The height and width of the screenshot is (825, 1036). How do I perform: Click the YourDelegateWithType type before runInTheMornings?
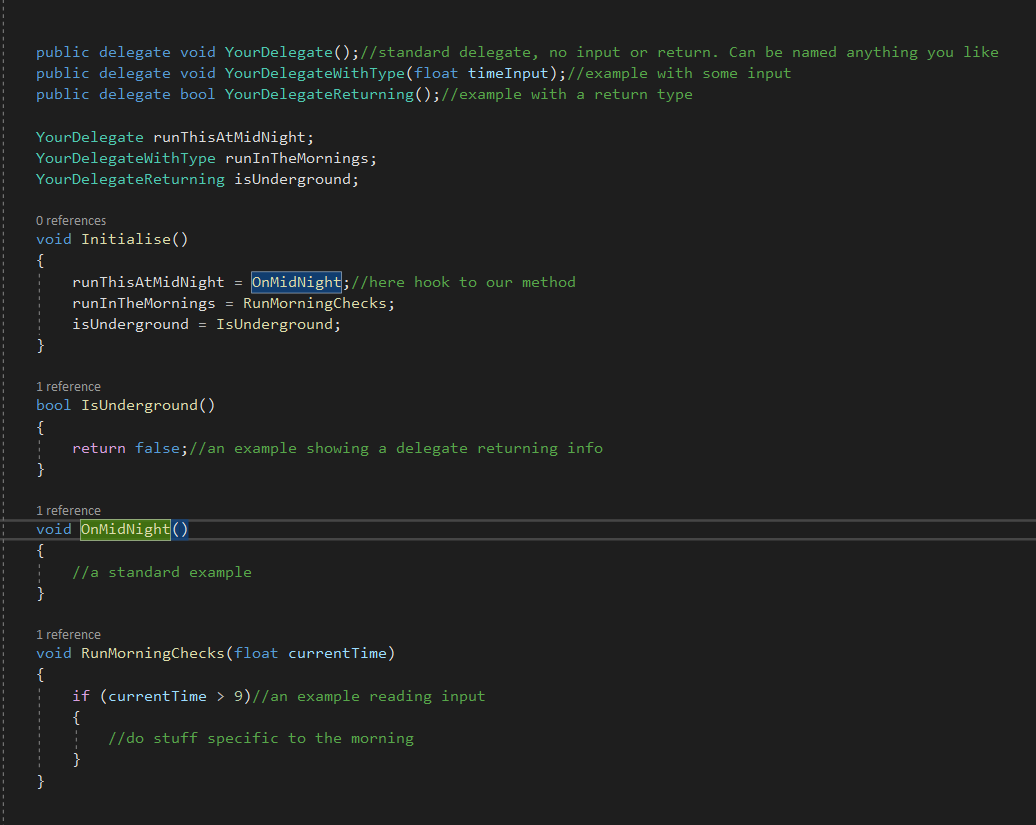[126, 159]
